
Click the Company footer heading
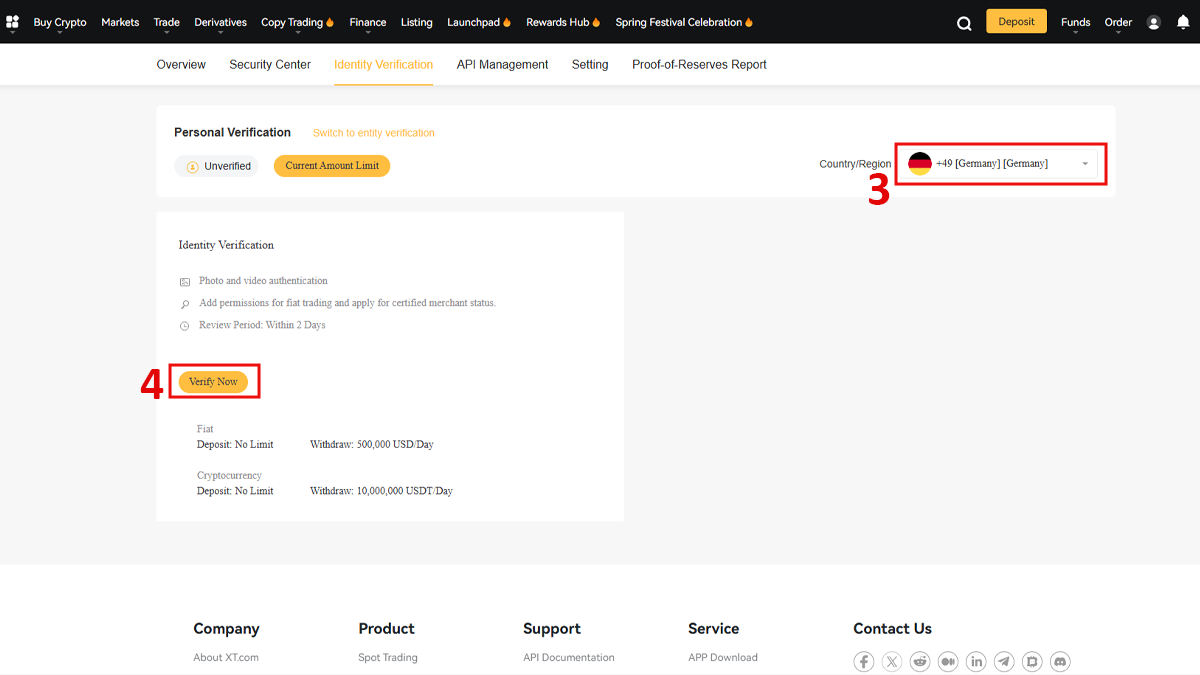(226, 629)
